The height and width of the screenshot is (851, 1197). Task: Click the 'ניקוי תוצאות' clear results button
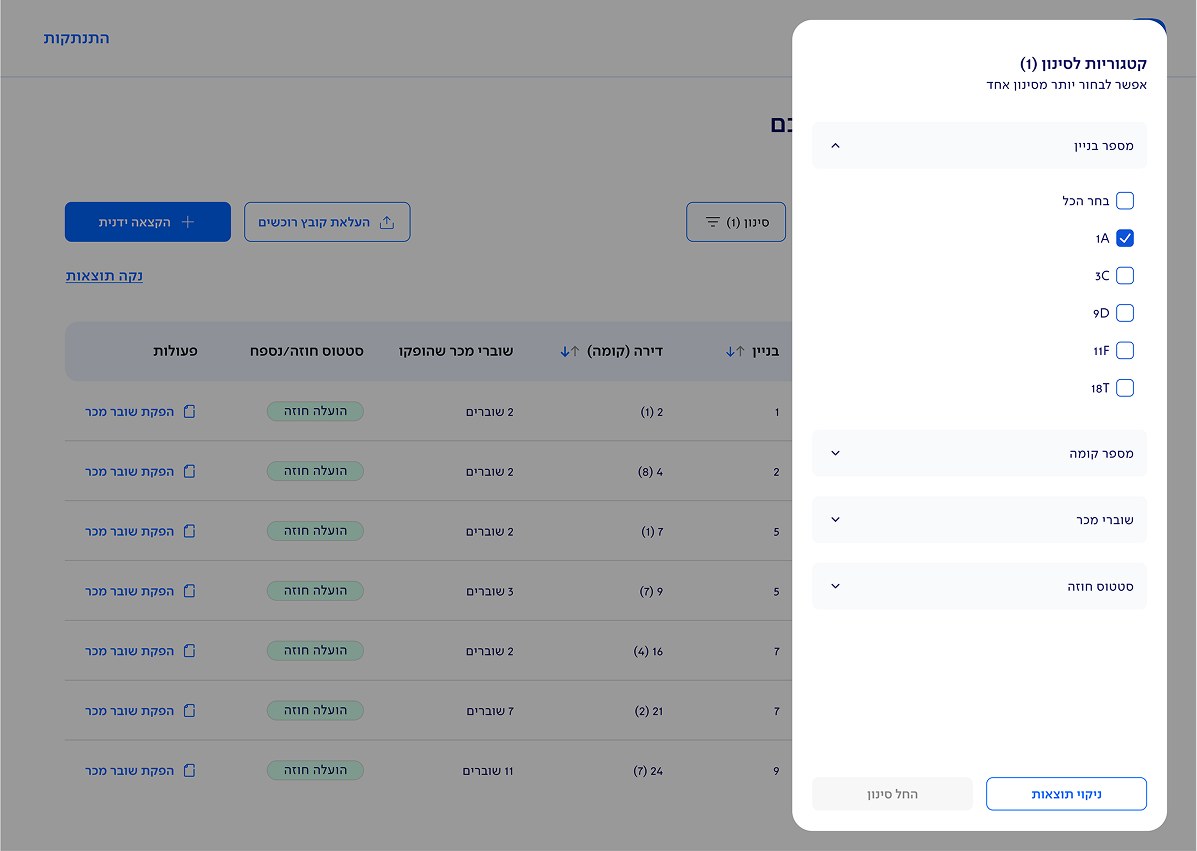point(1066,794)
